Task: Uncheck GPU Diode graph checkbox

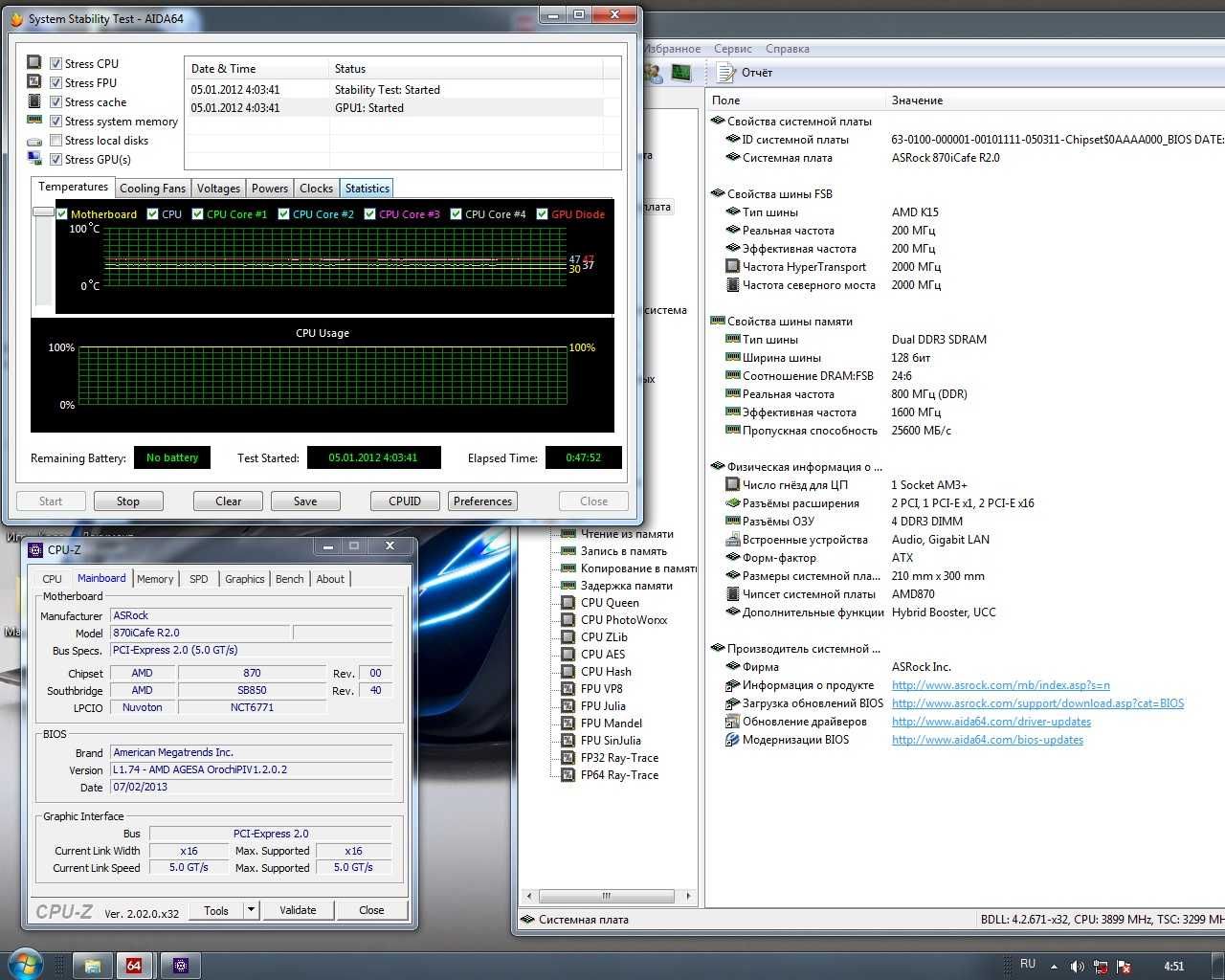Action: point(543,214)
